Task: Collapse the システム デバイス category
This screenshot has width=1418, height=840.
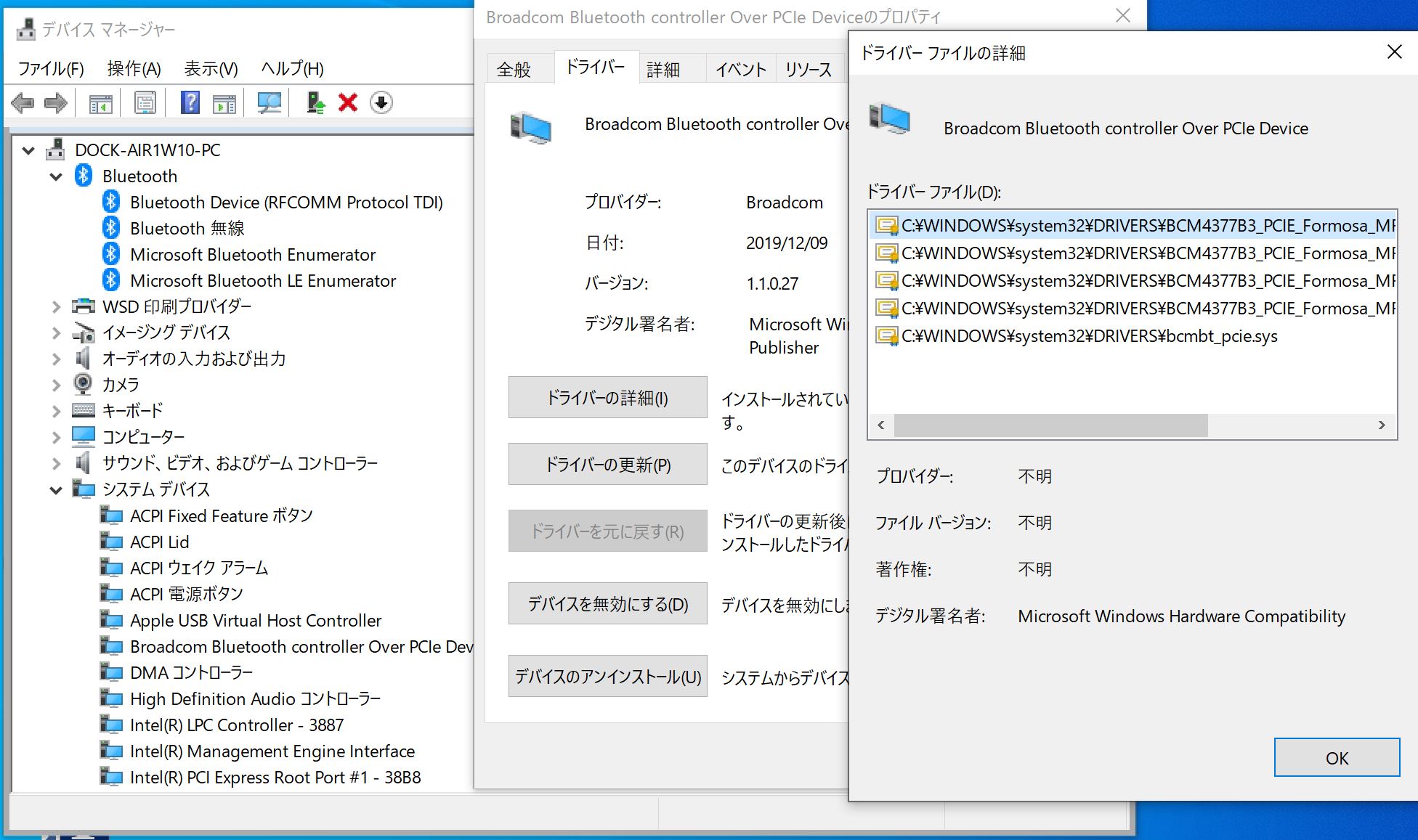Action: (x=56, y=490)
